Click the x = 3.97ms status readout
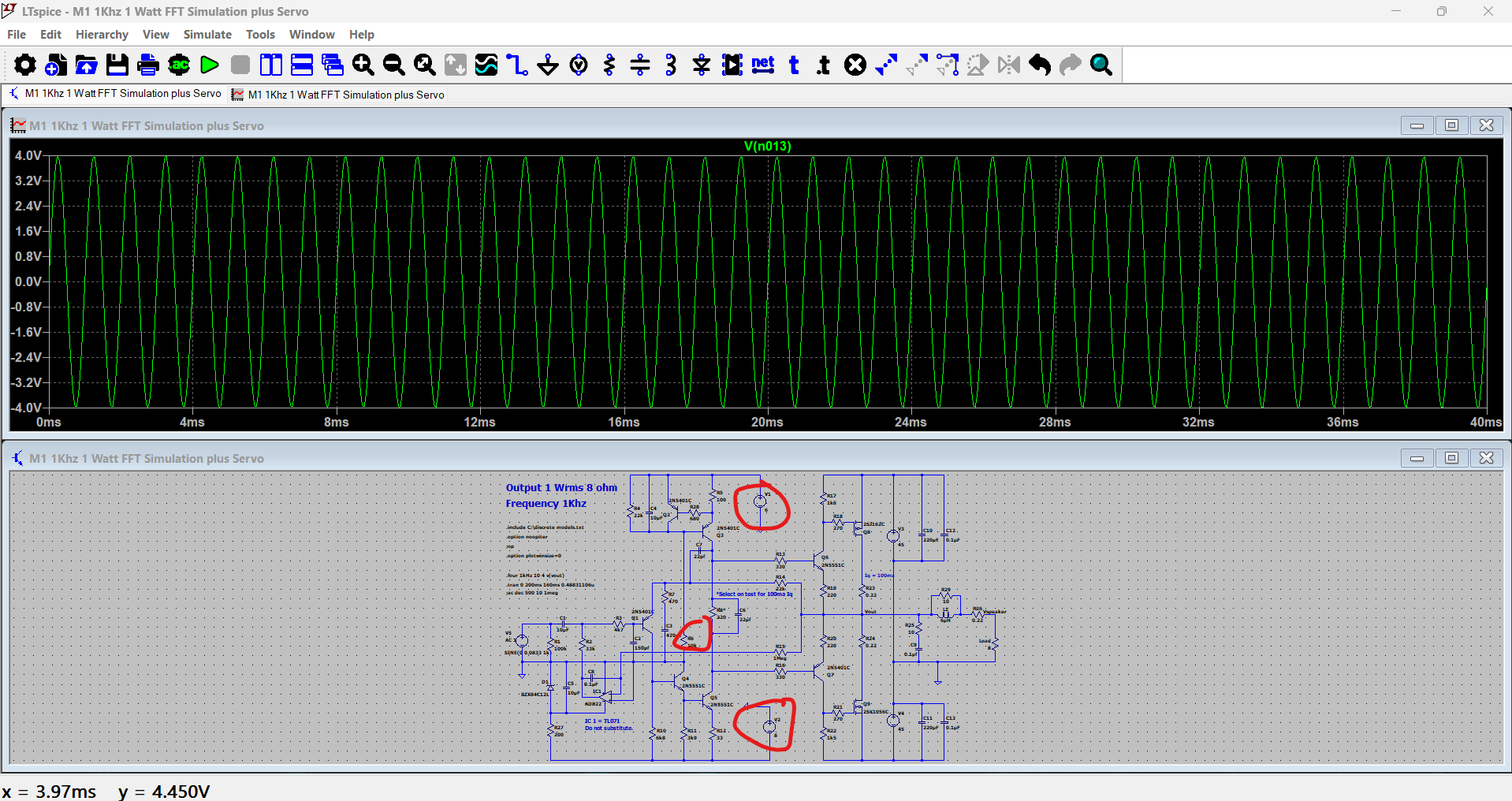 click(49, 792)
